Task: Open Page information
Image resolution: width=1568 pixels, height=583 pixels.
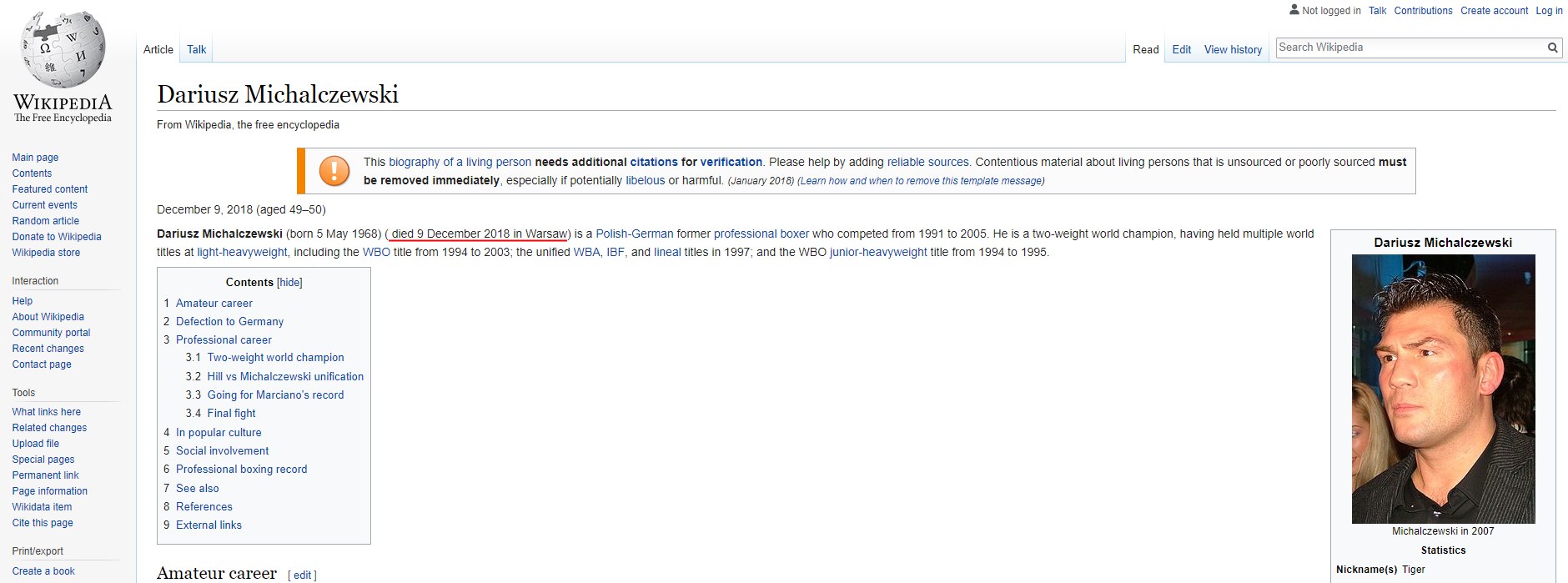Action: [50, 491]
